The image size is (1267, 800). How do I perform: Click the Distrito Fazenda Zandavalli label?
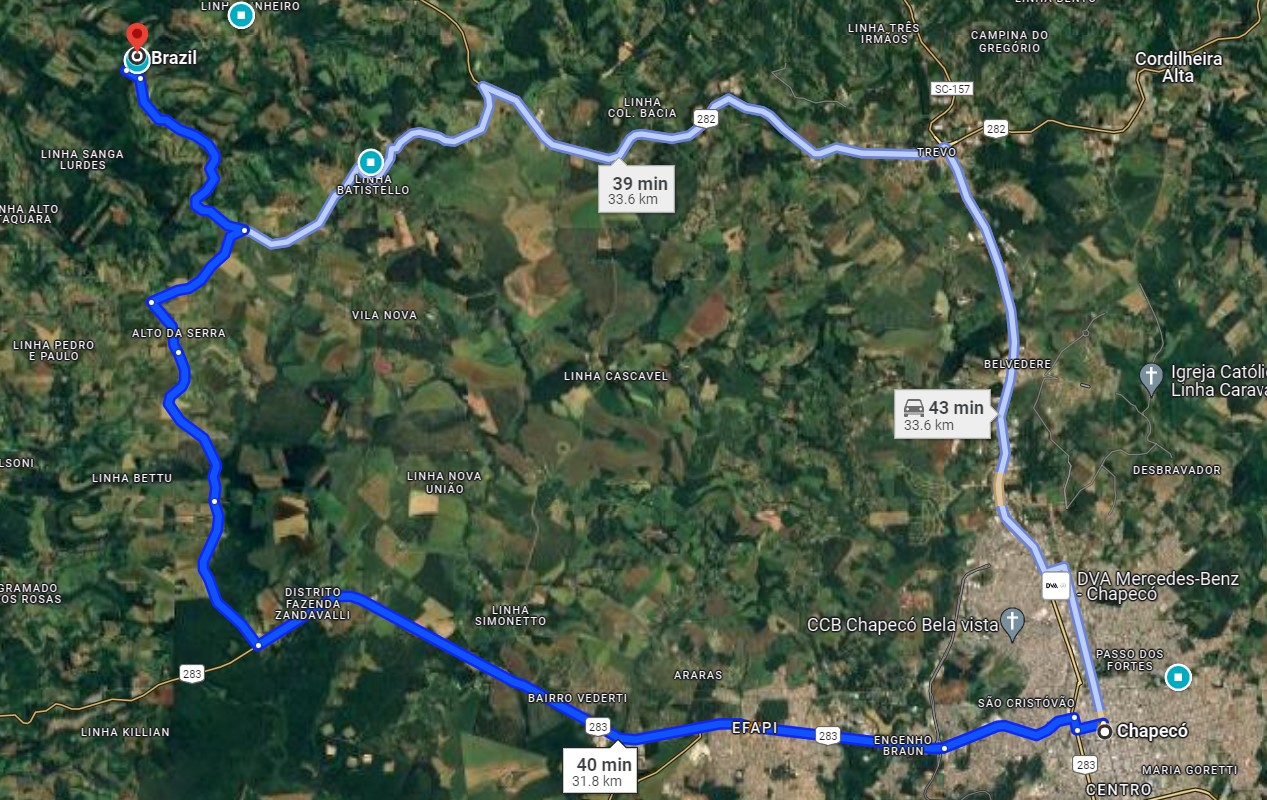click(317, 604)
